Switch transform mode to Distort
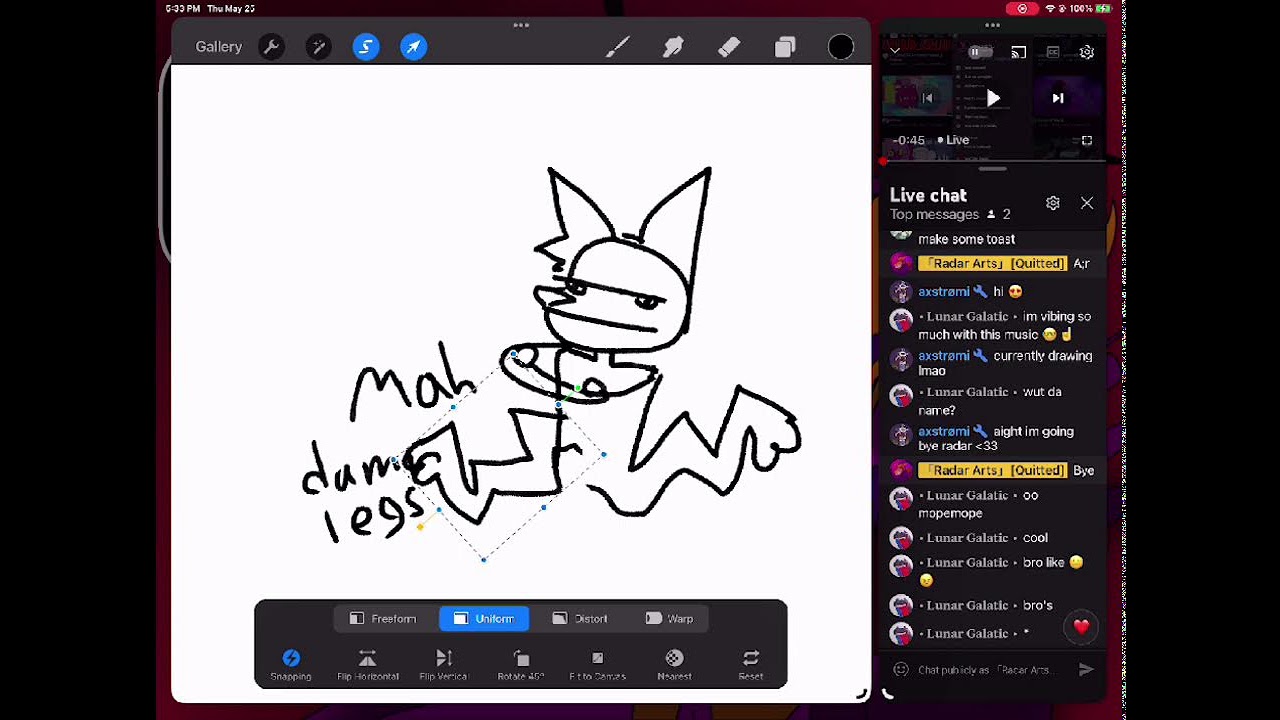This screenshot has width=1280, height=720. coord(580,619)
